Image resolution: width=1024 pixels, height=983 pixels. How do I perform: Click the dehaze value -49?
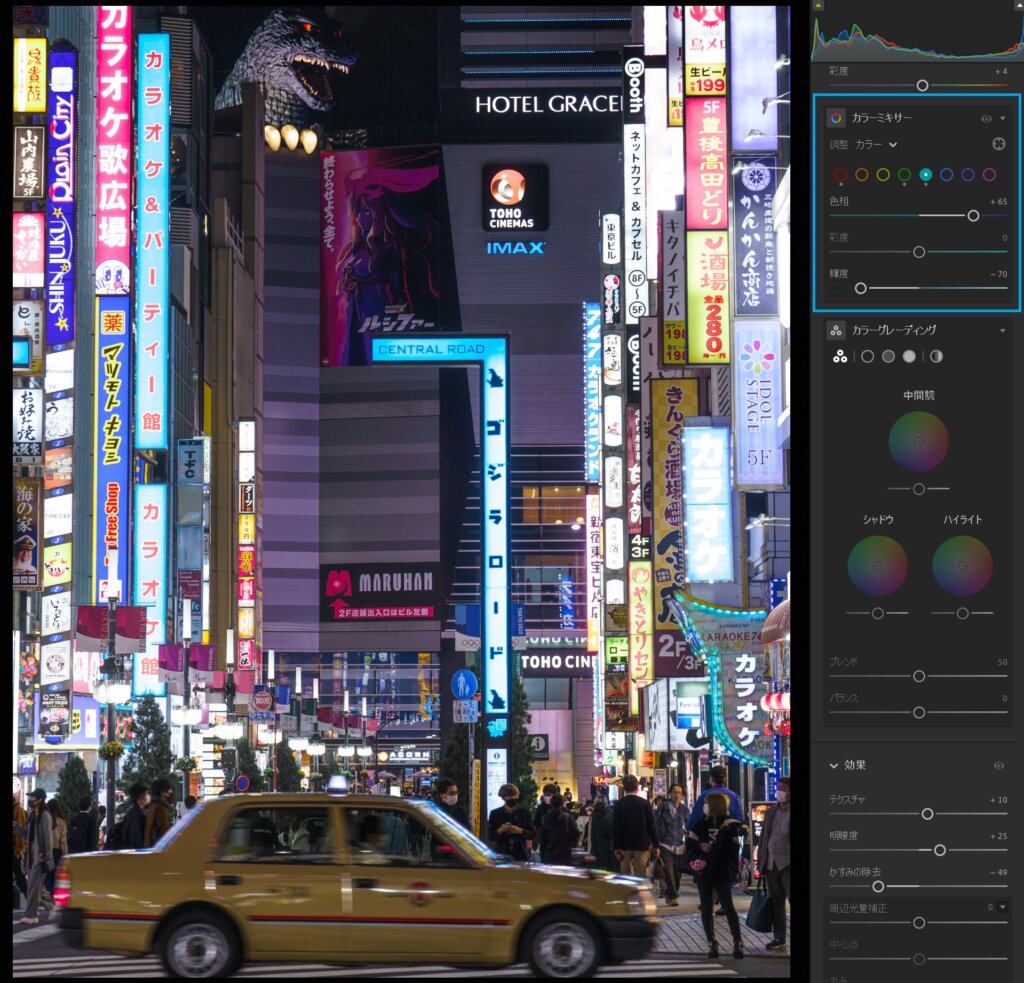click(x=999, y=872)
